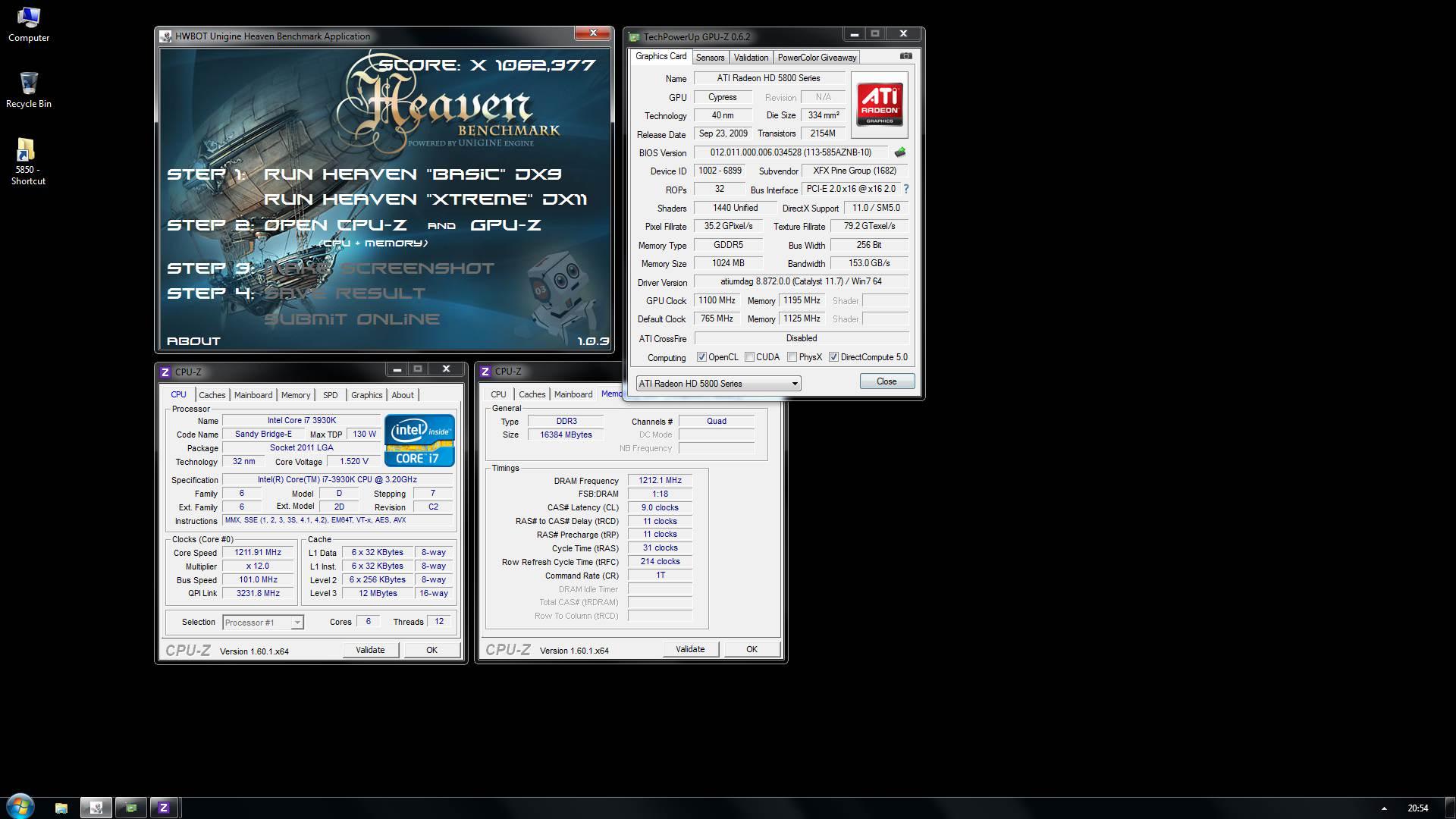Click Take Screenshot step in Heaven app
Image resolution: width=1456 pixels, height=819 pixels.
coord(378,268)
